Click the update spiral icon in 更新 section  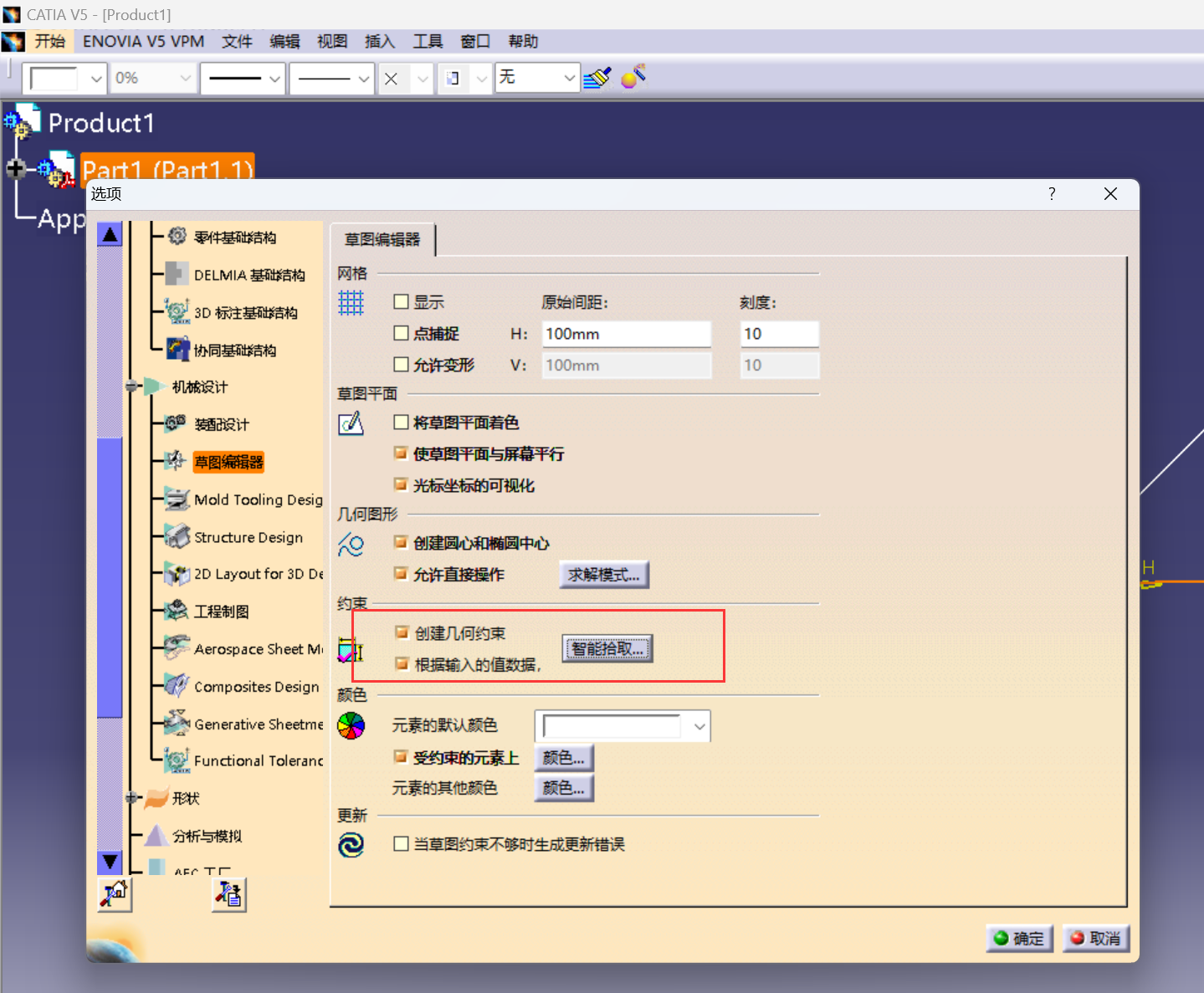pos(351,845)
